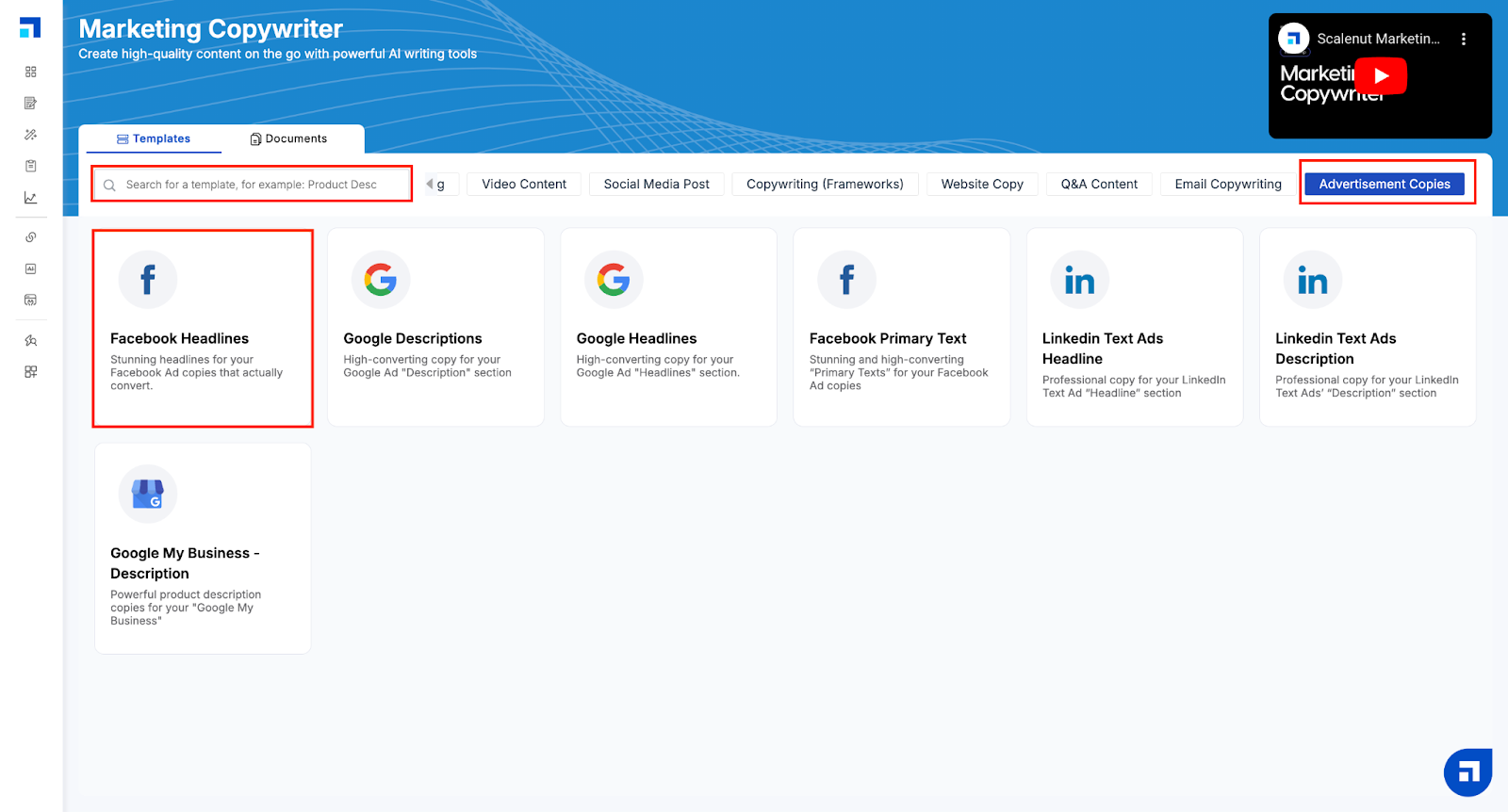Open the Linkedin Text Ads Description title

point(1336,349)
